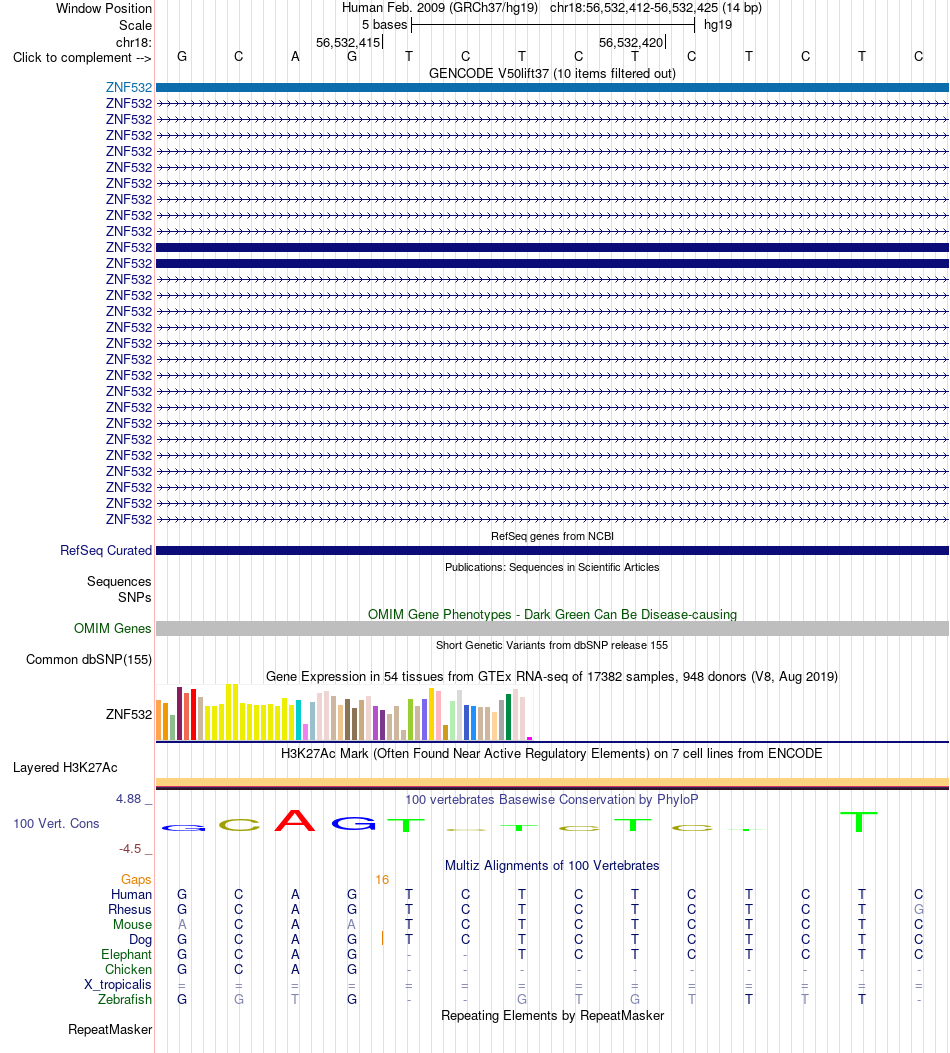Click the 56,532,415 ruler coordinate
950x1053 pixels.
(x=348, y=42)
